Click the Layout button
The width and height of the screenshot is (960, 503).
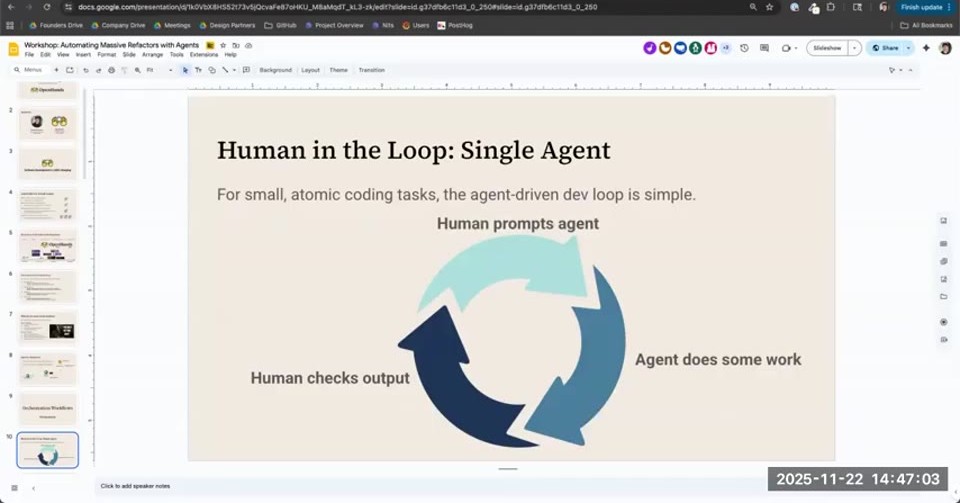pos(310,70)
